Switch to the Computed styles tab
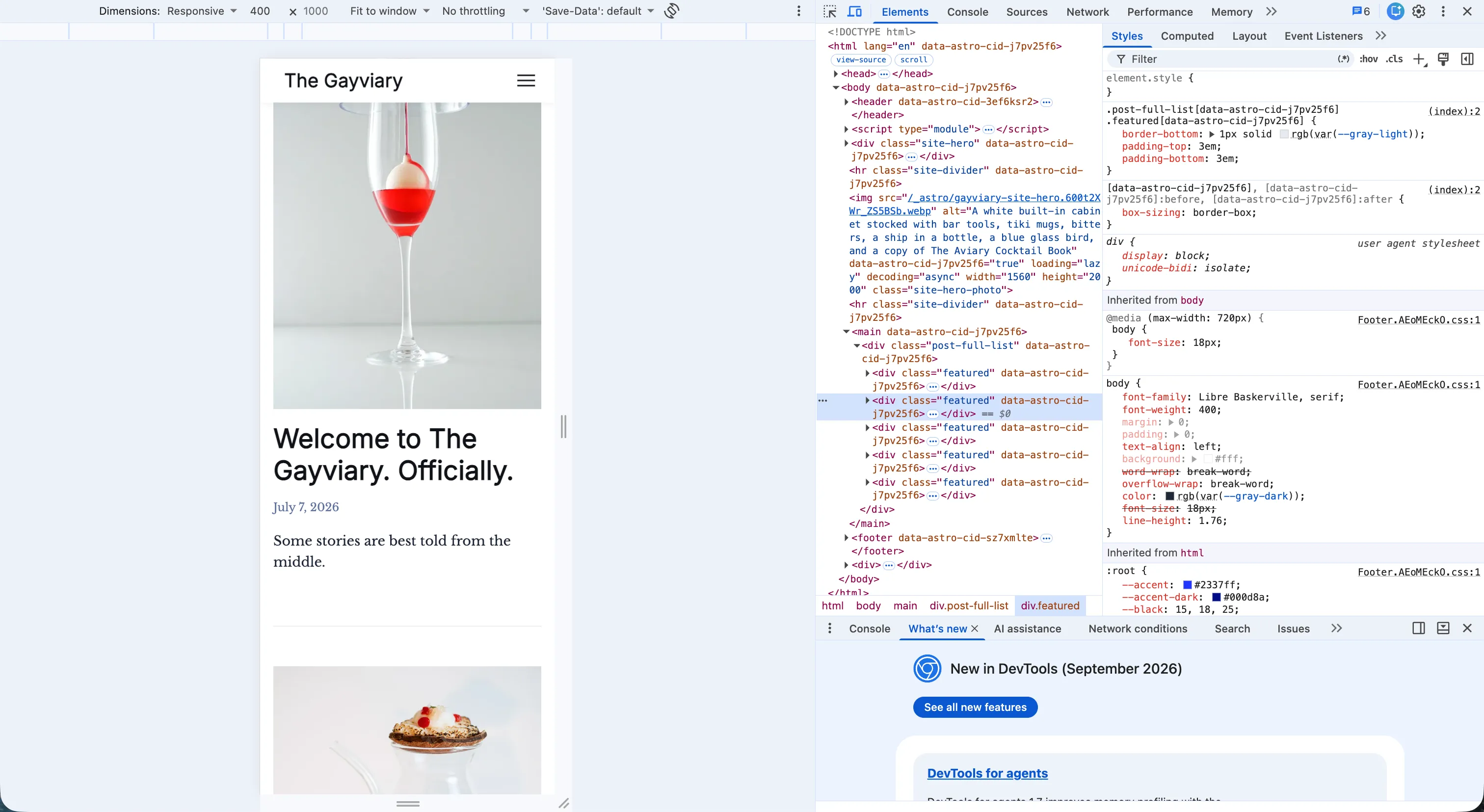This screenshot has height=812, width=1484. (1187, 36)
